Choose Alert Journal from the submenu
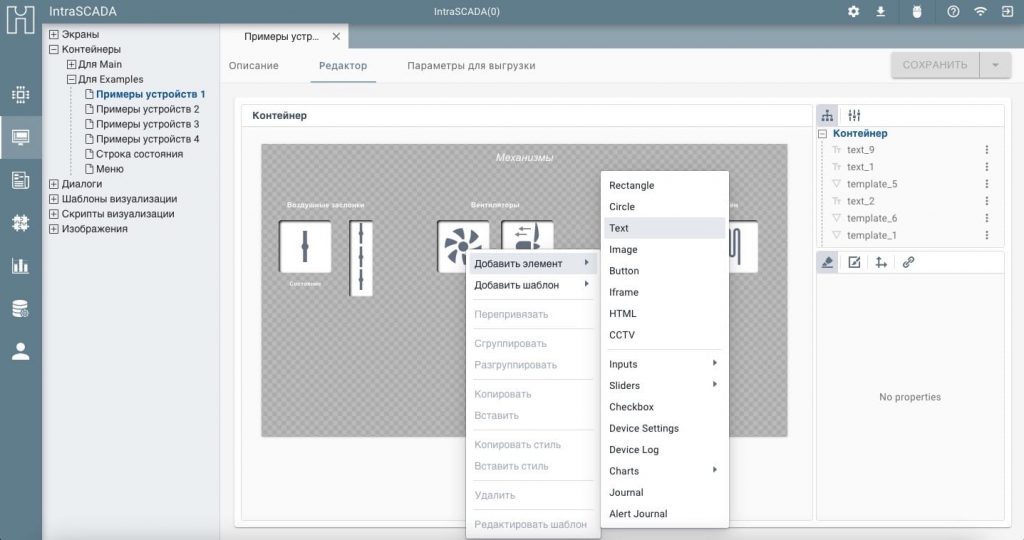1024x540 pixels. click(x=664, y=514)
